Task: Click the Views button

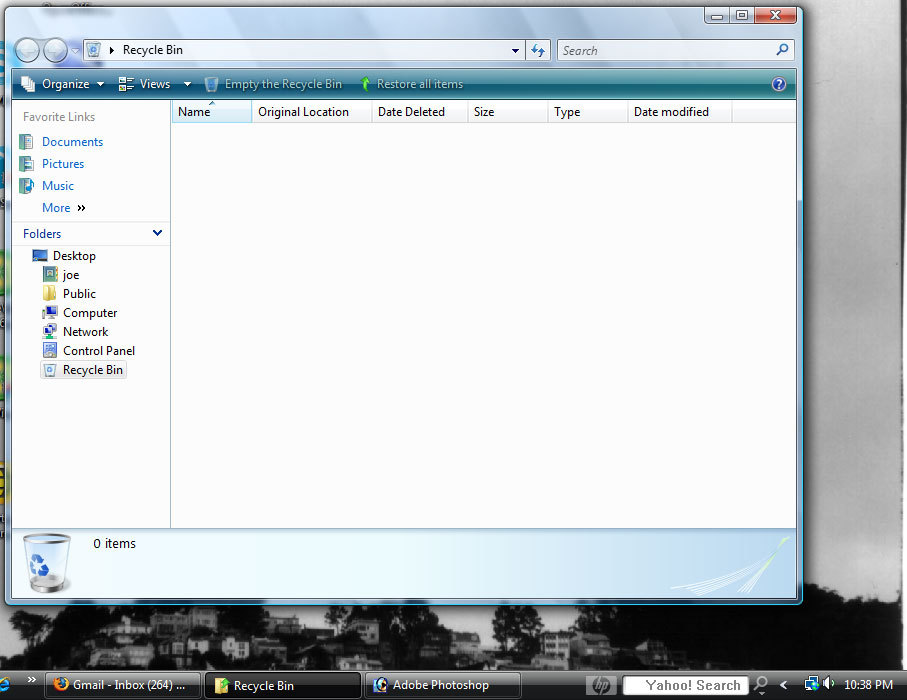Action: (x=145, y=84)
